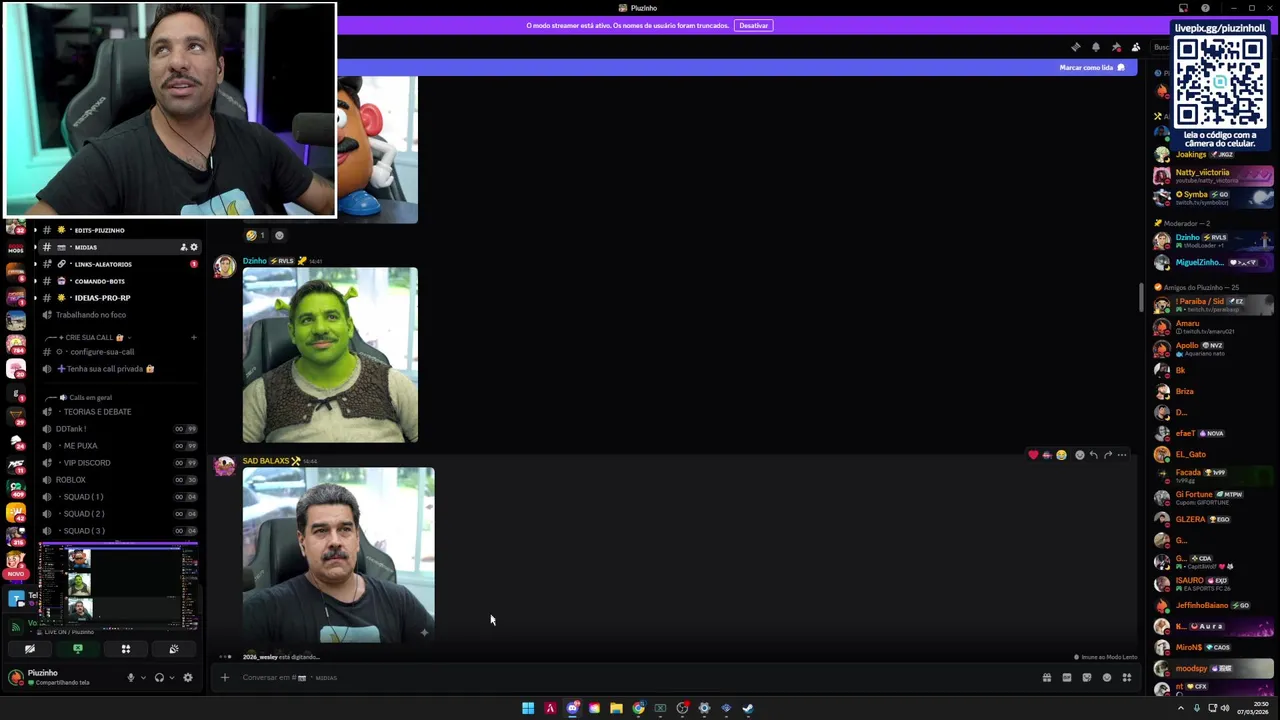
Task: Open Discord help icon in title bar
Action: pyautogui.click(x=1205, y=8)
